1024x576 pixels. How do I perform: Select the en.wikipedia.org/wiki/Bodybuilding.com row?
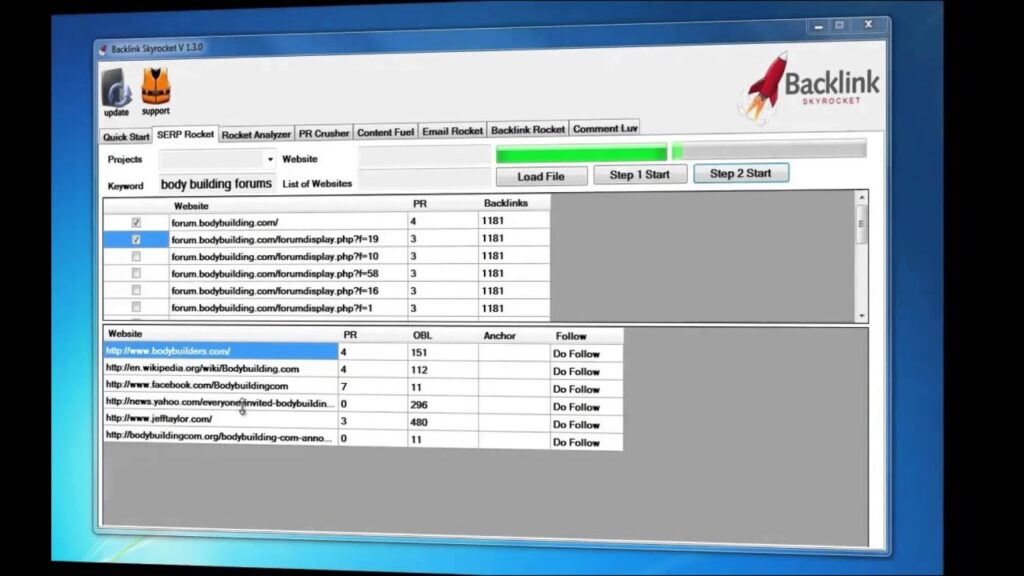363,370
